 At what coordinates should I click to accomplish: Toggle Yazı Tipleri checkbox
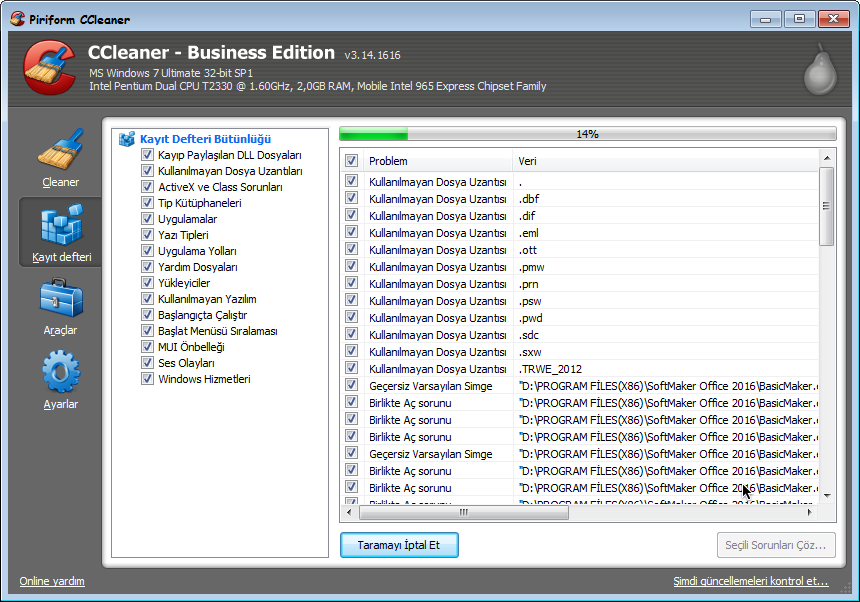pos(147,234)
